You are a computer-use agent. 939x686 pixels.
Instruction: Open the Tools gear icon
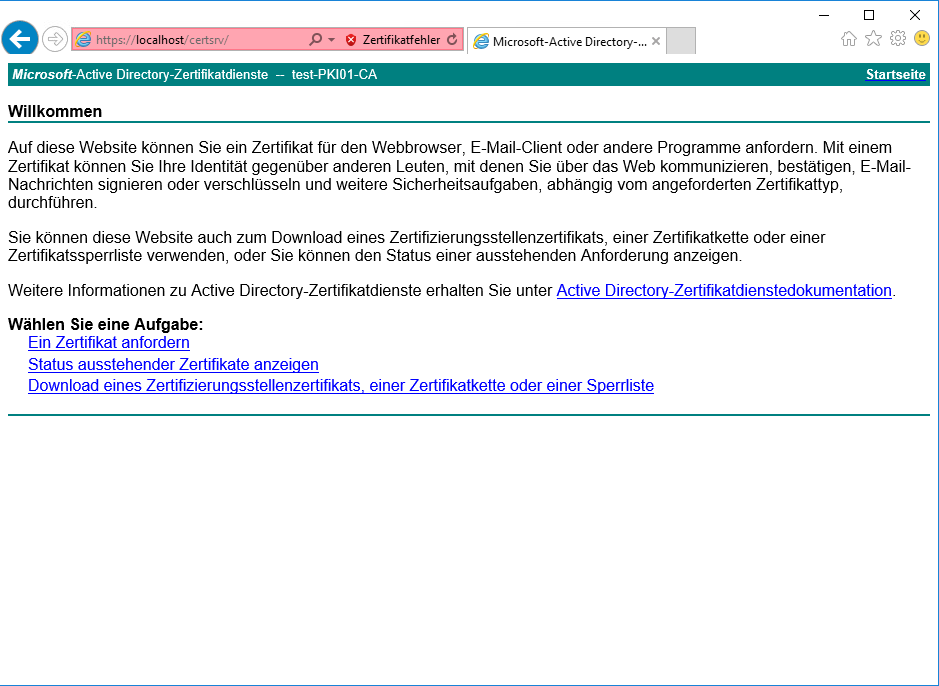pos(898,38)
